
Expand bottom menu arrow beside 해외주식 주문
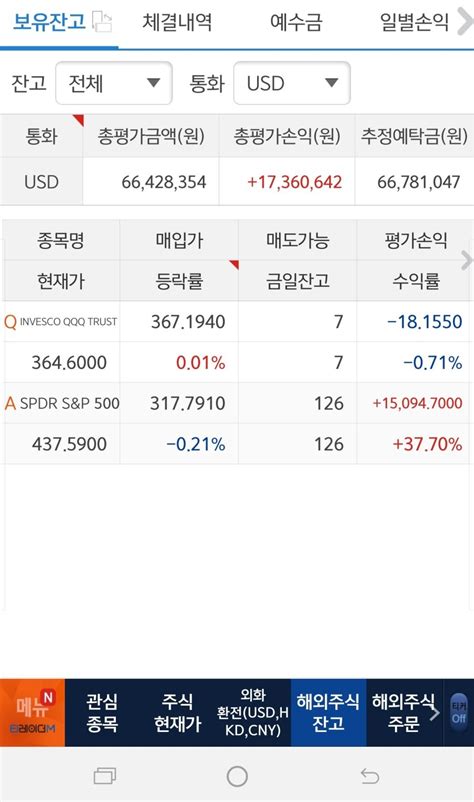point(434,712)
